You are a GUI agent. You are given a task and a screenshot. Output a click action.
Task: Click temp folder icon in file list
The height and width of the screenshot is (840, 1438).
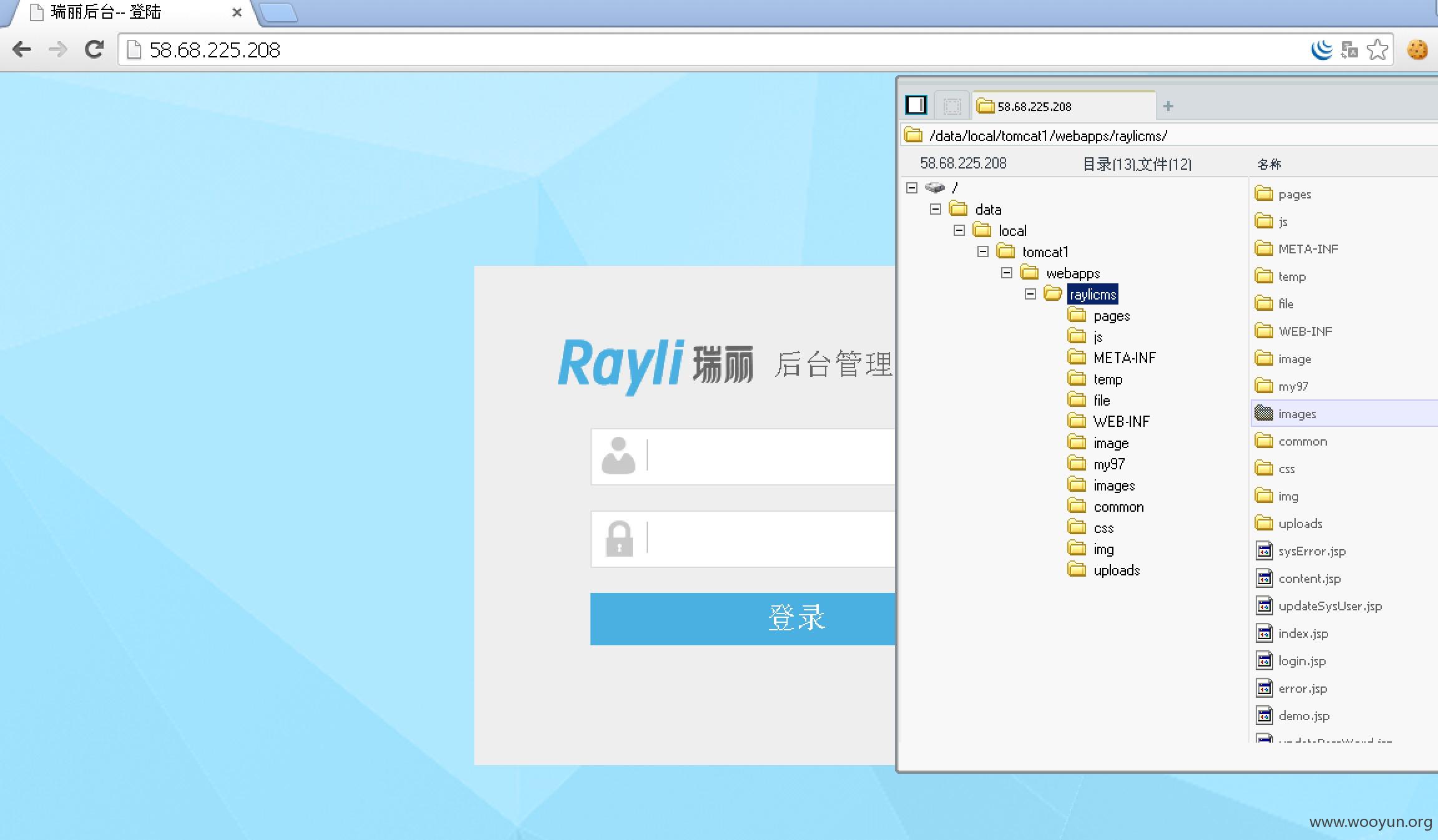tap(1264, 276)
